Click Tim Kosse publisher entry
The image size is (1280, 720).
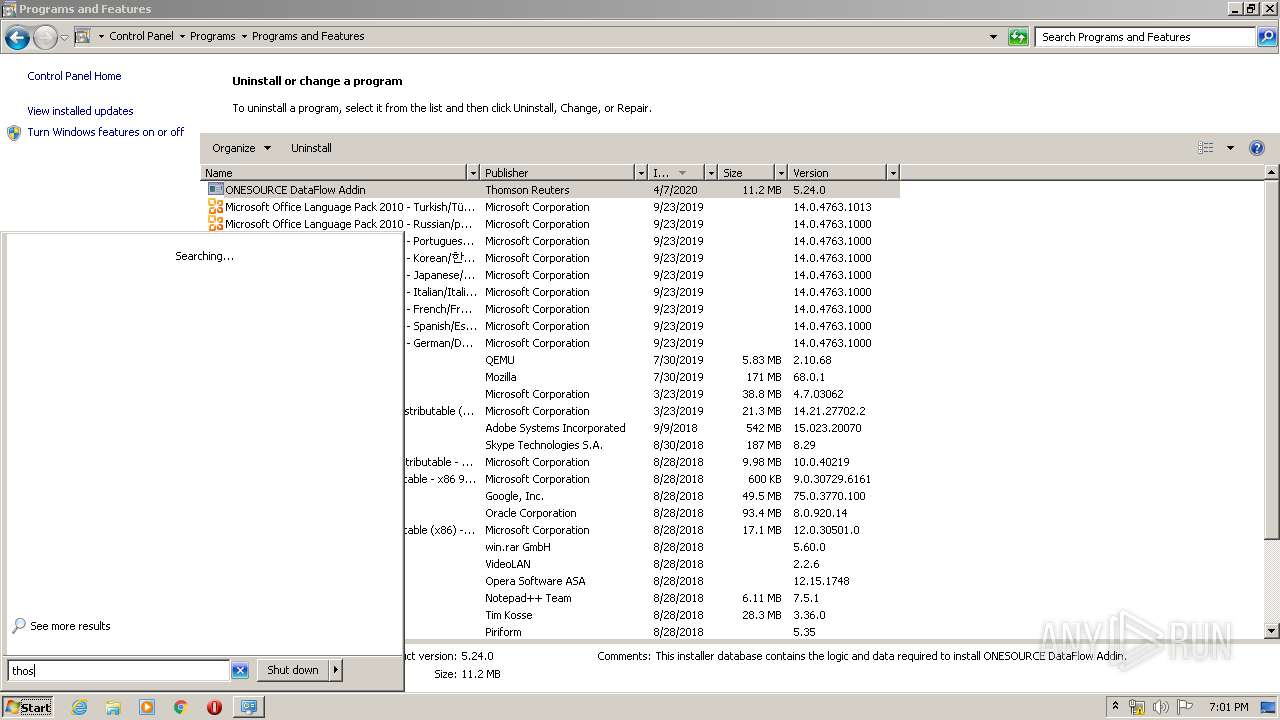(x=509, y=615)
